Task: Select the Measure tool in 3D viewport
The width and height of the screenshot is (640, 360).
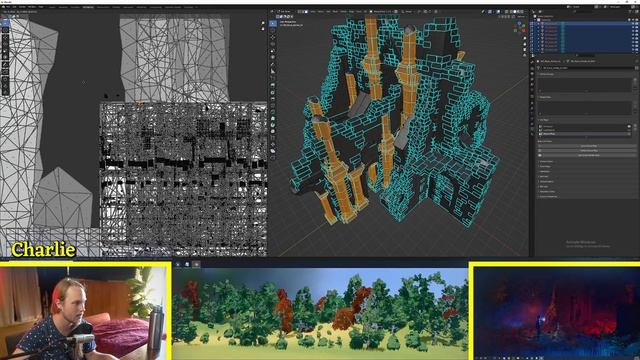Action: (x=273, y=71)
